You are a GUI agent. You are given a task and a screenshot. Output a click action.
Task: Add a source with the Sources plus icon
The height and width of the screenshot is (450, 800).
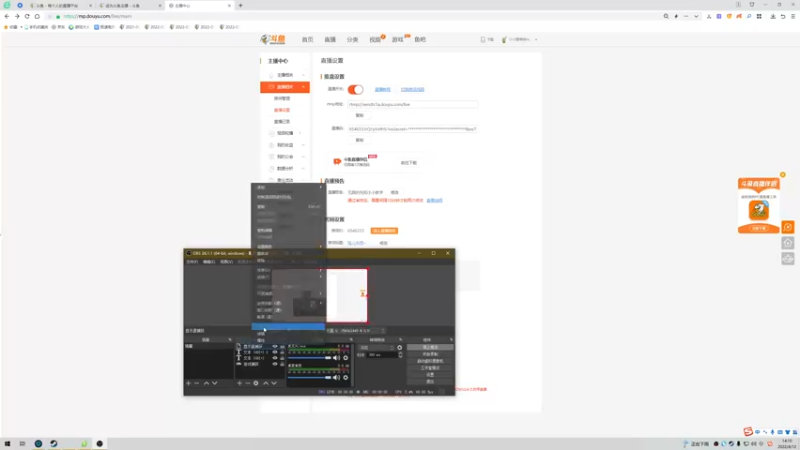tap(239, 383)
